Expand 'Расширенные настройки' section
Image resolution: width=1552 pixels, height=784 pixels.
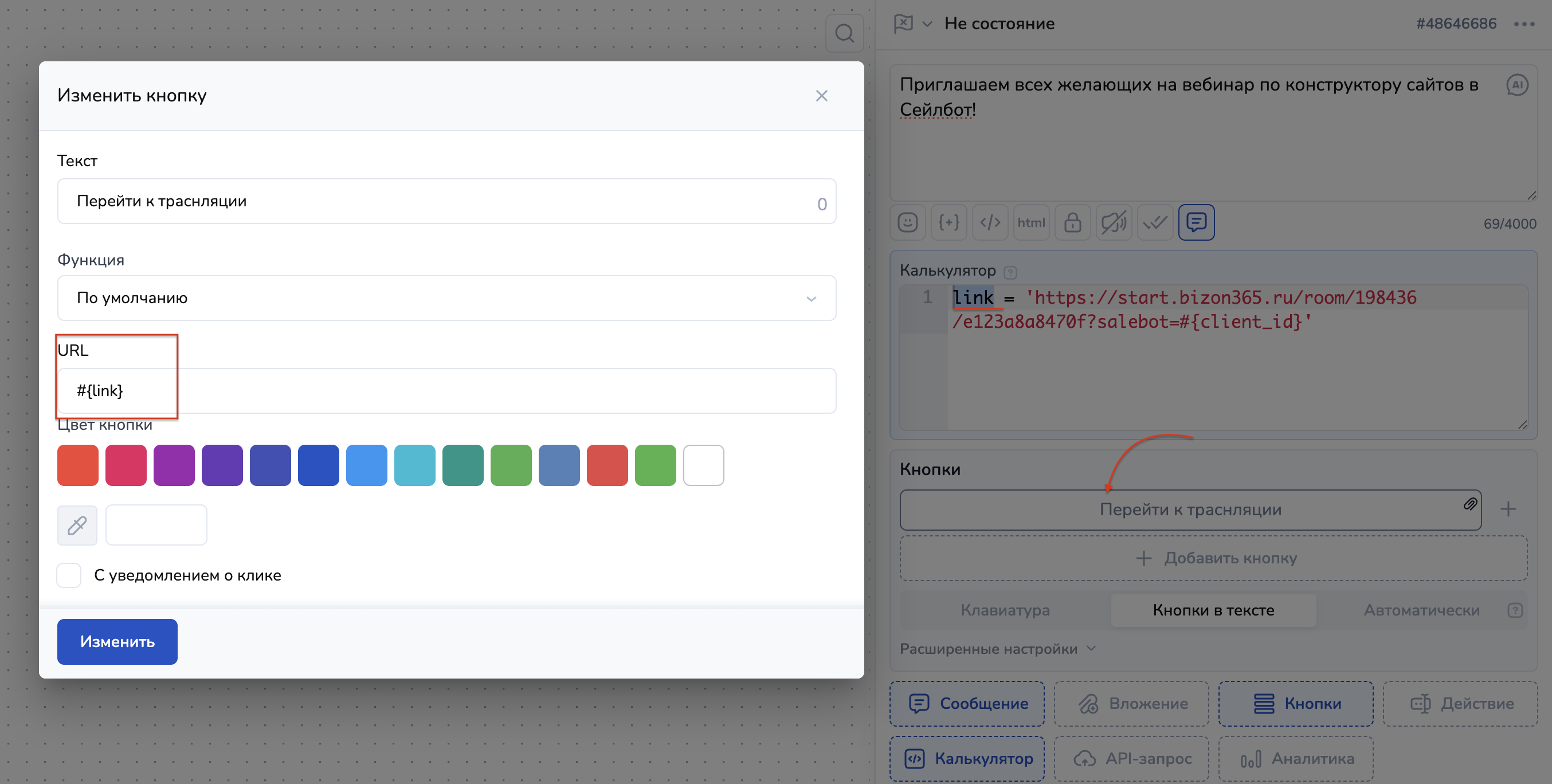point(997,648)
